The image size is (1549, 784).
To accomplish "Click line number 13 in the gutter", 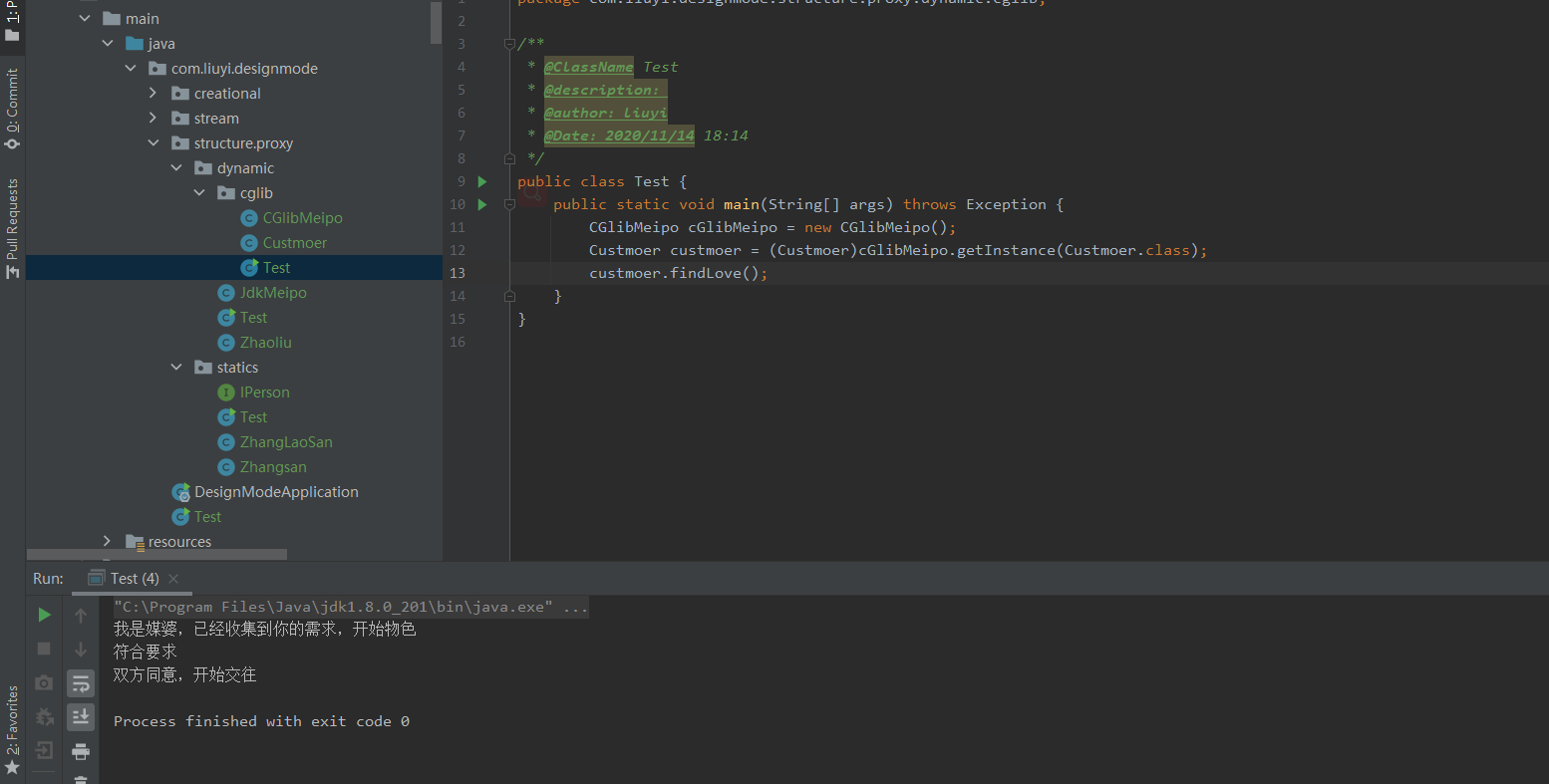I will coord(458,273).
